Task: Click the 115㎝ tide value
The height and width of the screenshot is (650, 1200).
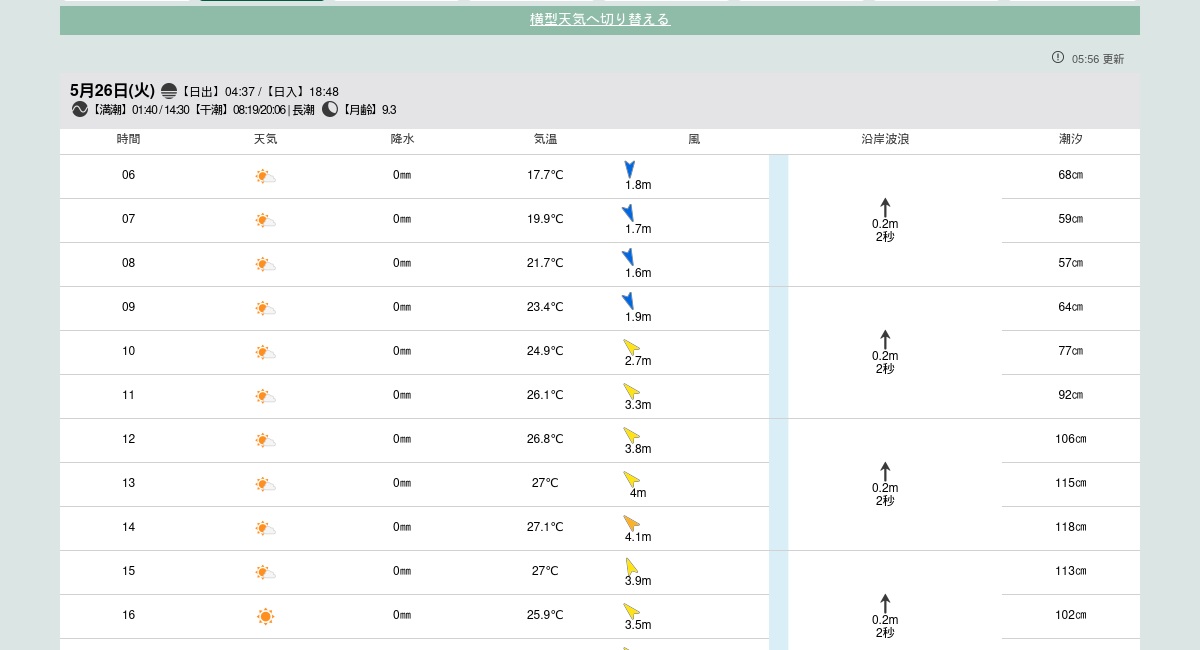Action: coord(1071,483)
